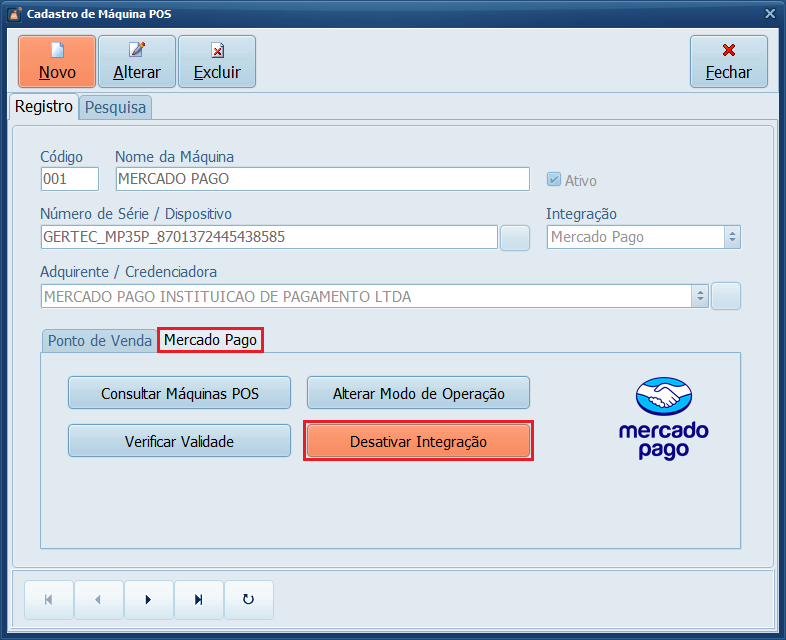Go to the next record
The height and width of the screenshot is (640, 786).
[x=149, y=599]
